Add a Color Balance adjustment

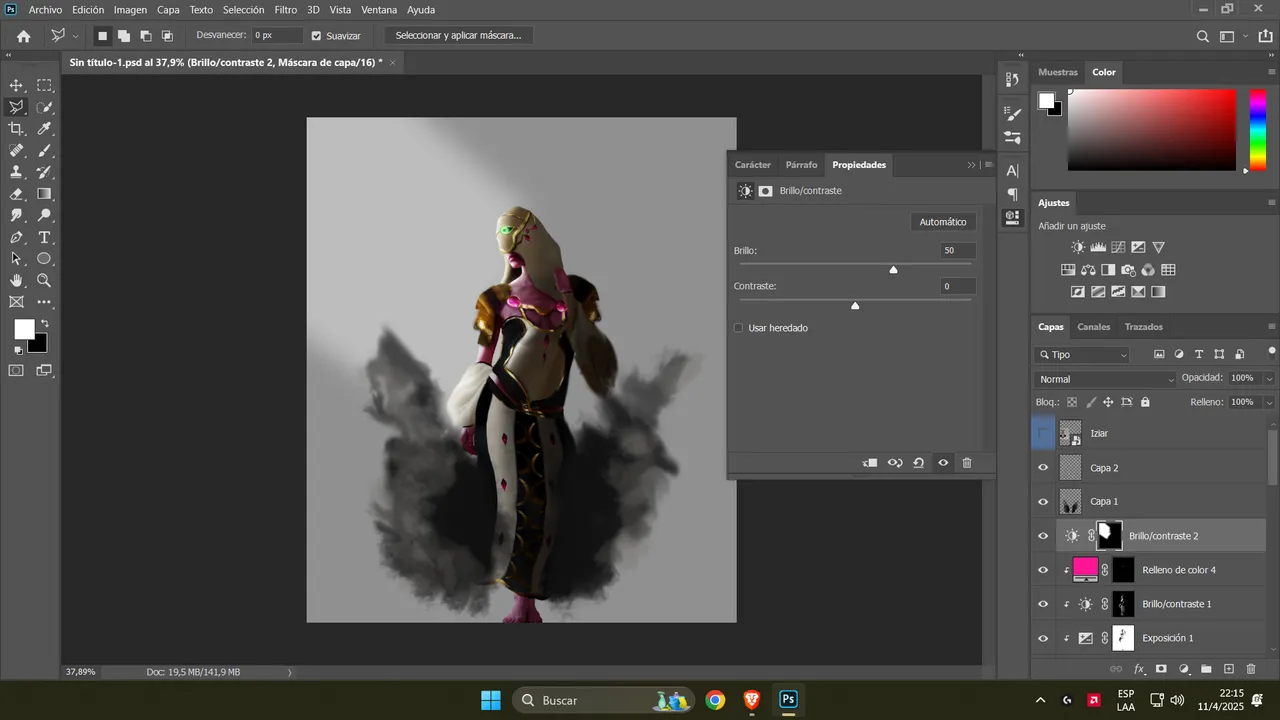pos(1088,270)
